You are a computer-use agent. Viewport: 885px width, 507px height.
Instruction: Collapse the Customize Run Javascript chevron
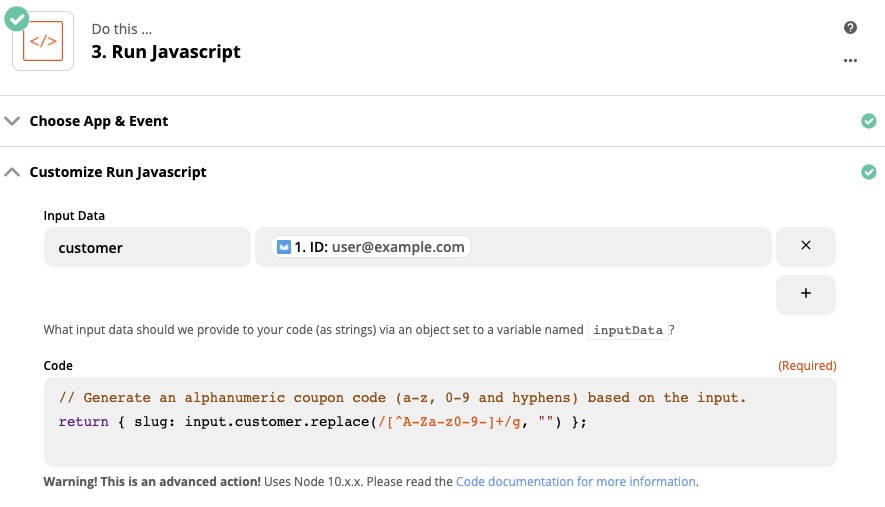pos(12,172)
